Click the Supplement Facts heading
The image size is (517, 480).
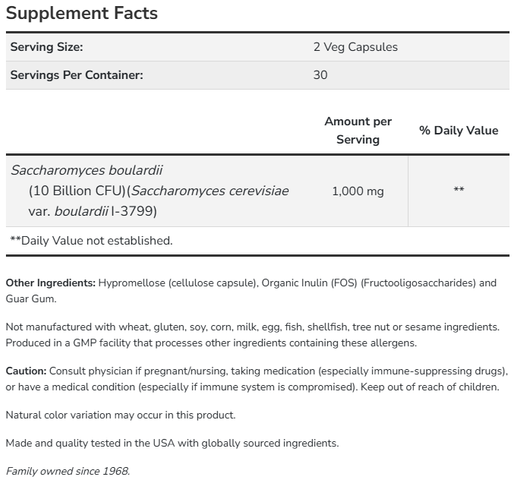click(82, 13)
